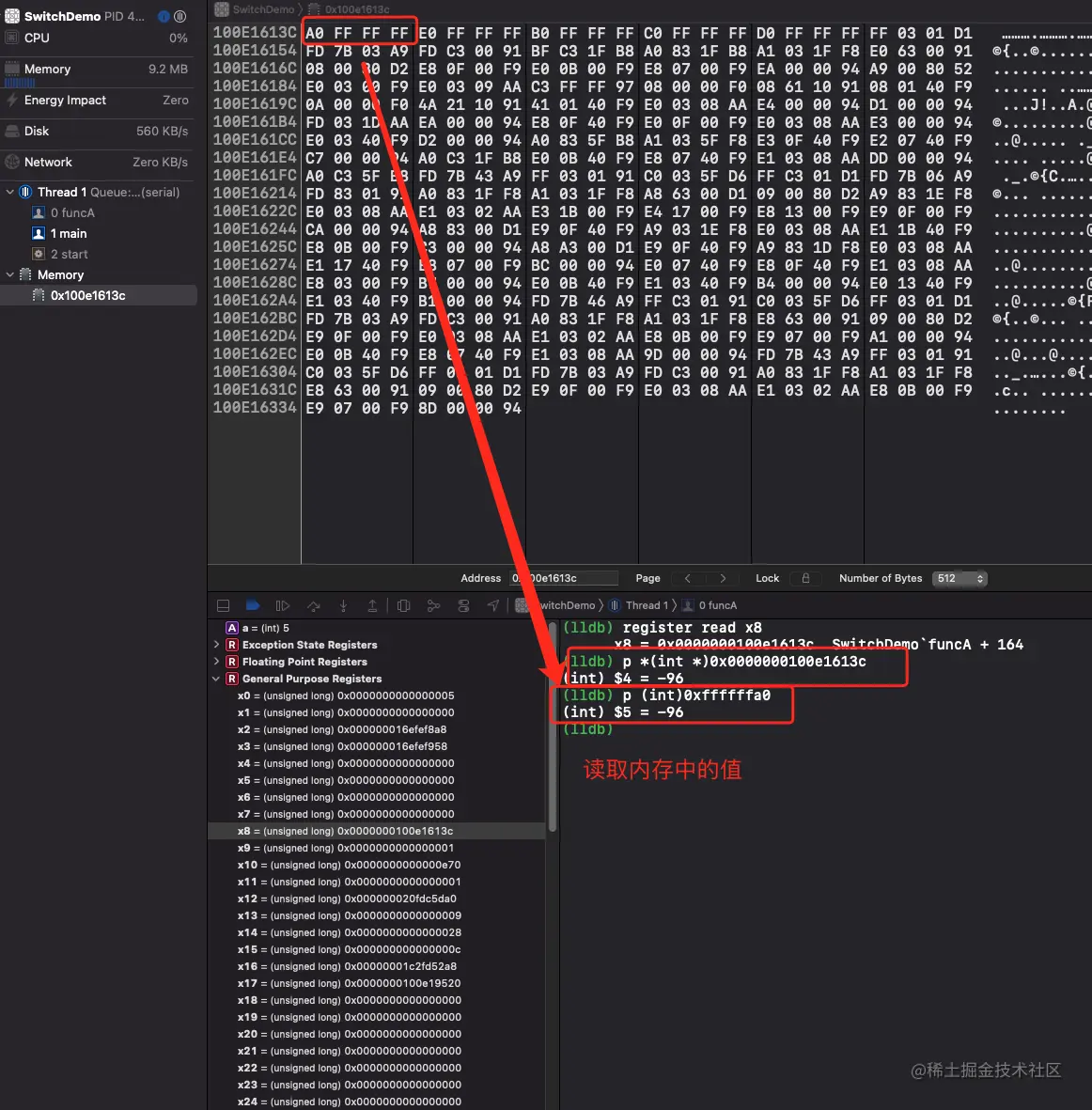Select Thread 1 in the debug bar breadcrumb
The height and width of the screenshot is (1110, 1092).
click(x=639, y=605)
